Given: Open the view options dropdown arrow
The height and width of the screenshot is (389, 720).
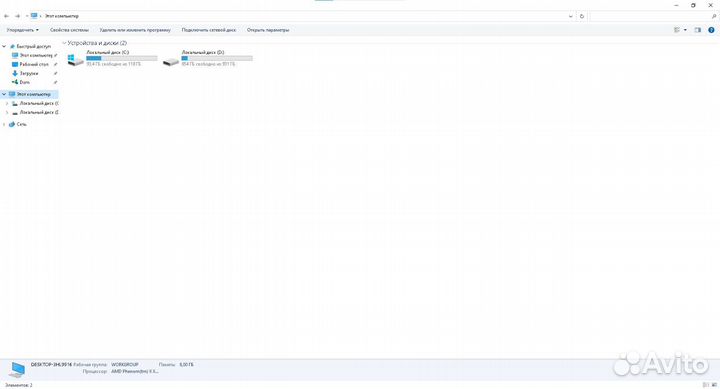Looking at the screenshot, I should pyautogui.click(x=685, y=30).
